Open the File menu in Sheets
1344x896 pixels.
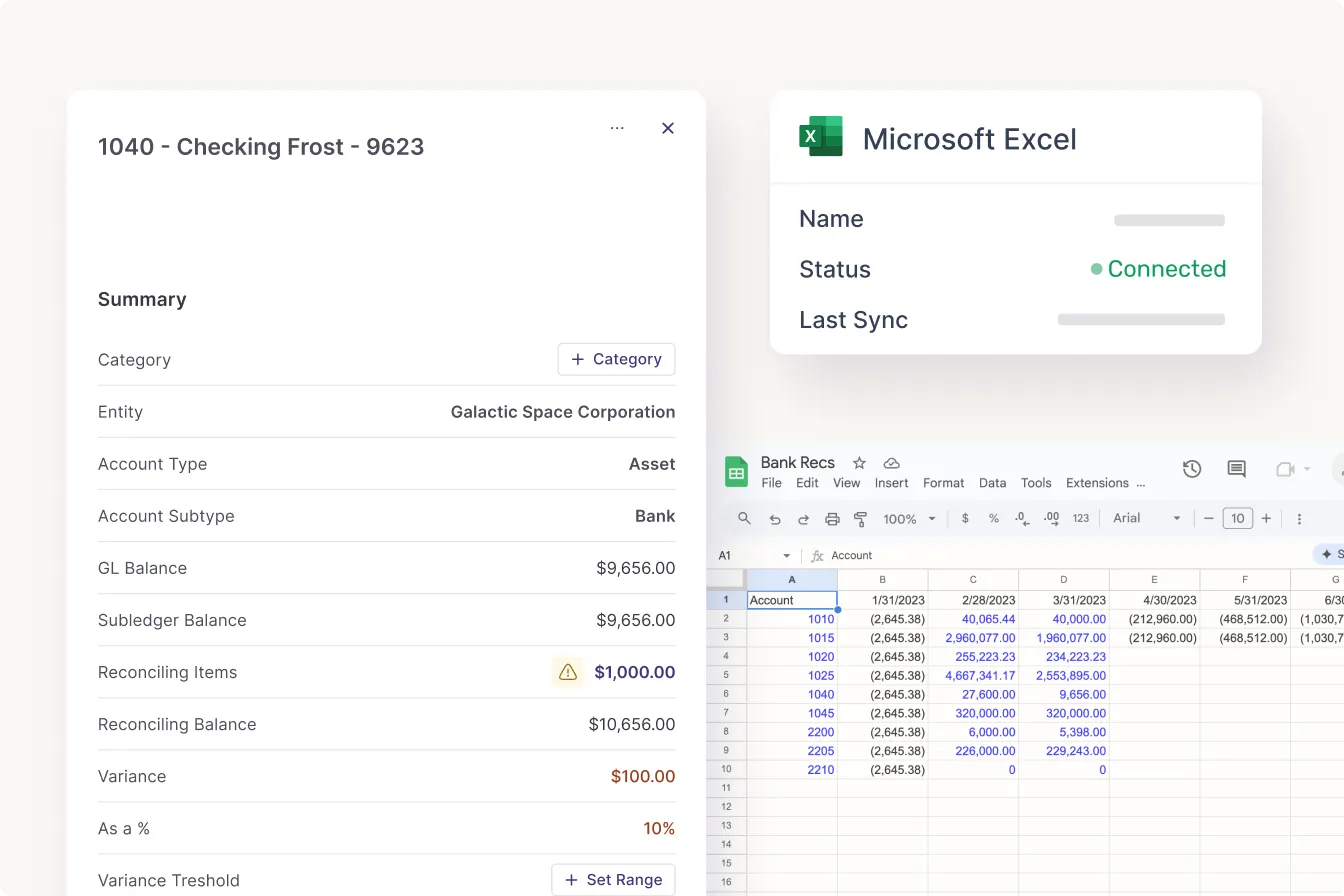pos(771,483)
